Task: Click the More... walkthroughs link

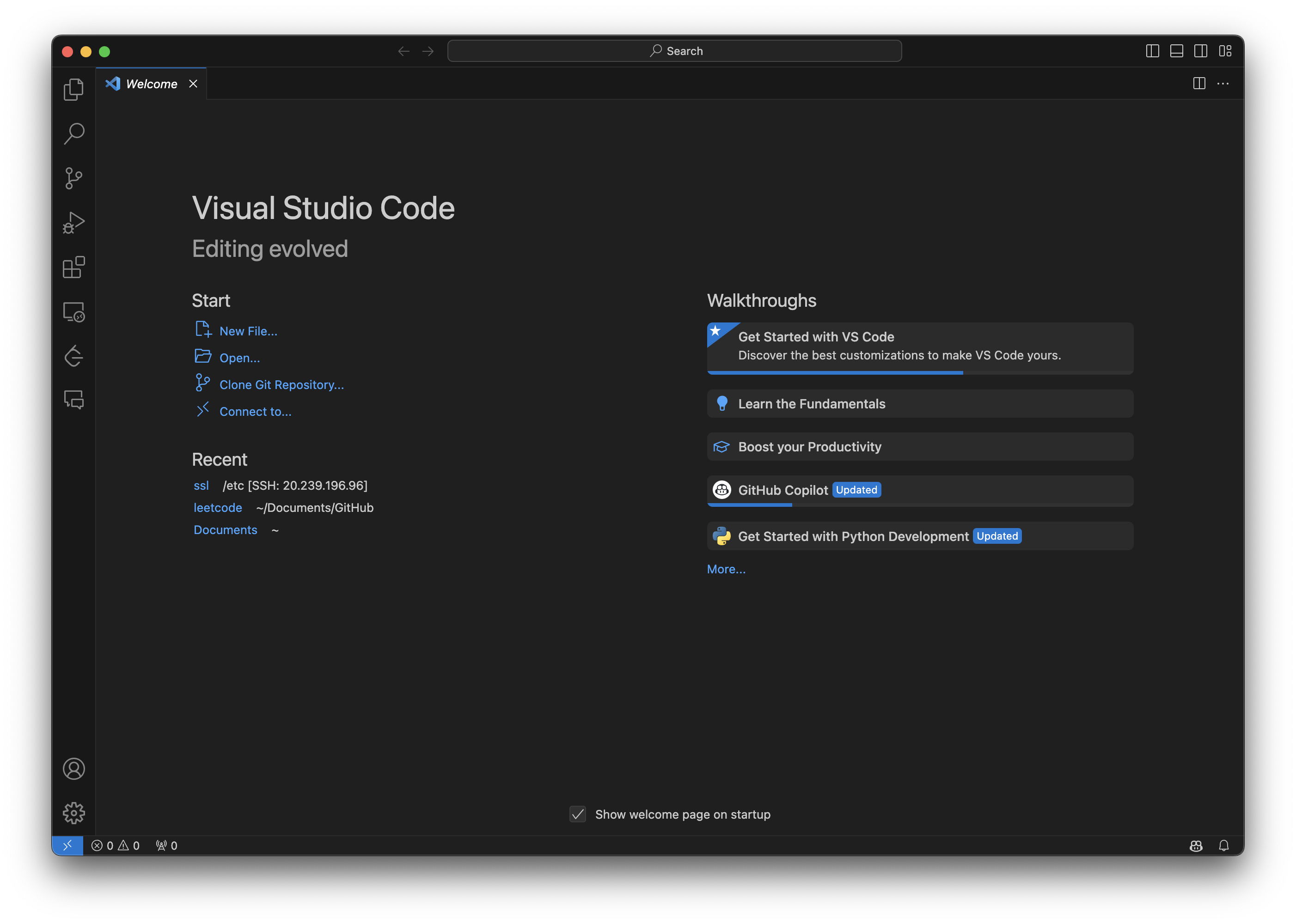Action: [726, 569]
